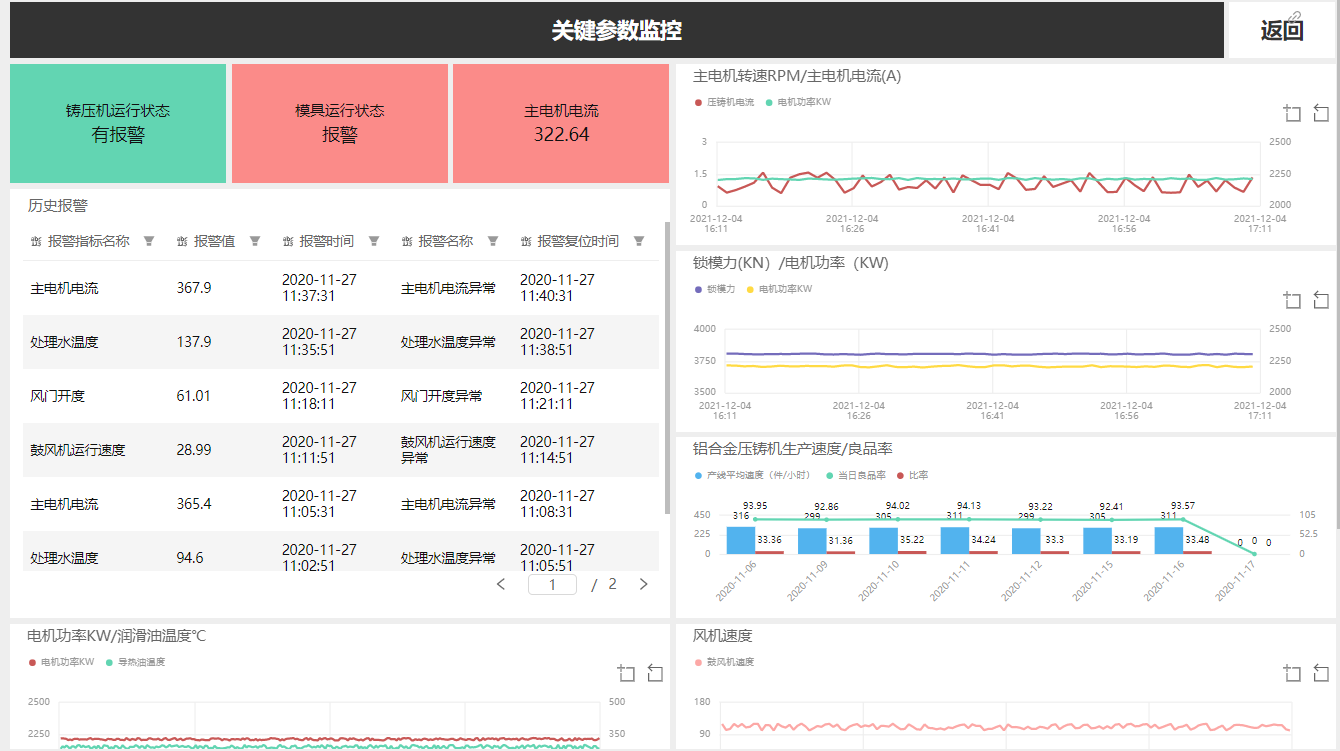
Task: Click the sort icon beside 报警指标名称 header
Action: 36,242
